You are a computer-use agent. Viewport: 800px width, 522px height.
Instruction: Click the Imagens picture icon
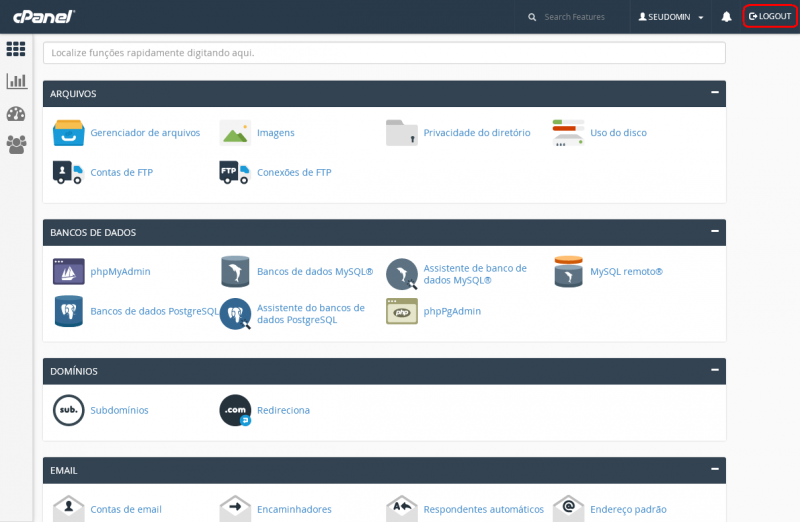tap(235, 133)
